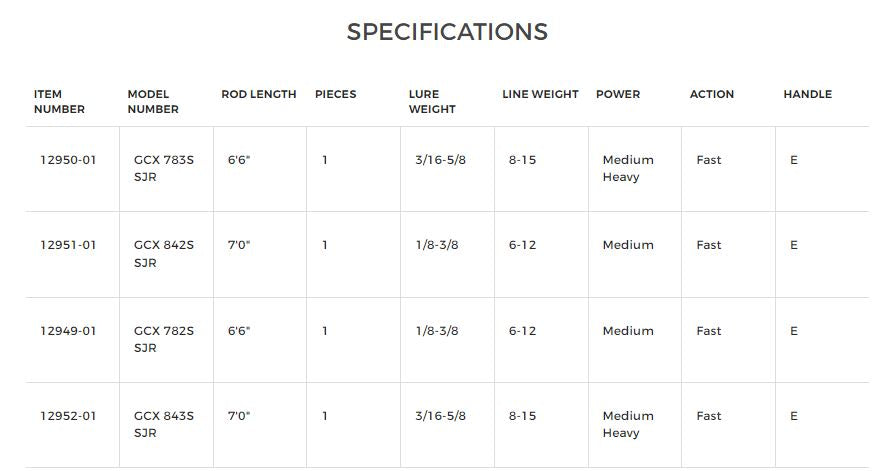884x471 pixels.
Task: Click the 3/16-5/8 lure weight in last row
Action: (440, 416)
